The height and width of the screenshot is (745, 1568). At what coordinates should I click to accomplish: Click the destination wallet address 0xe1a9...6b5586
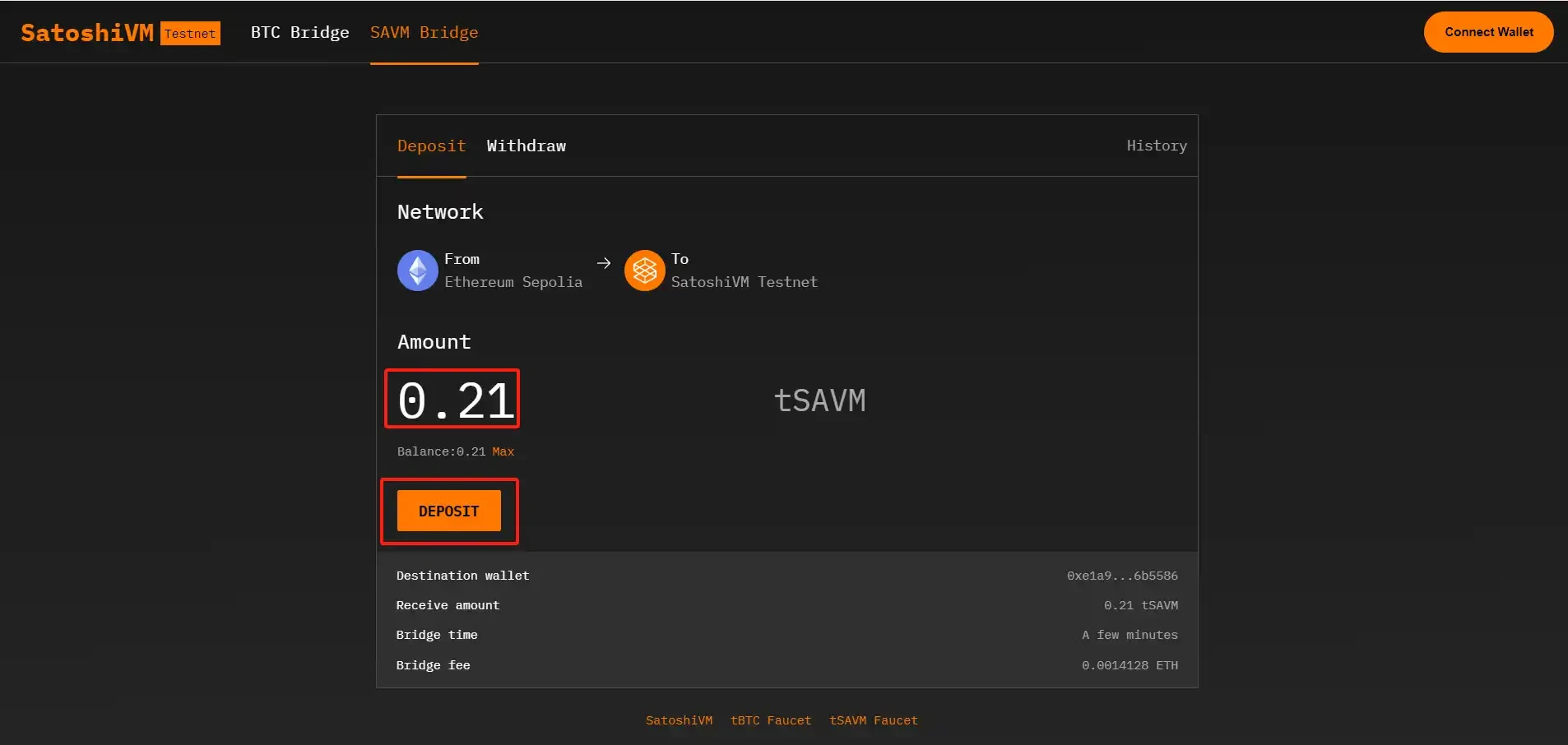(1121, 576)
